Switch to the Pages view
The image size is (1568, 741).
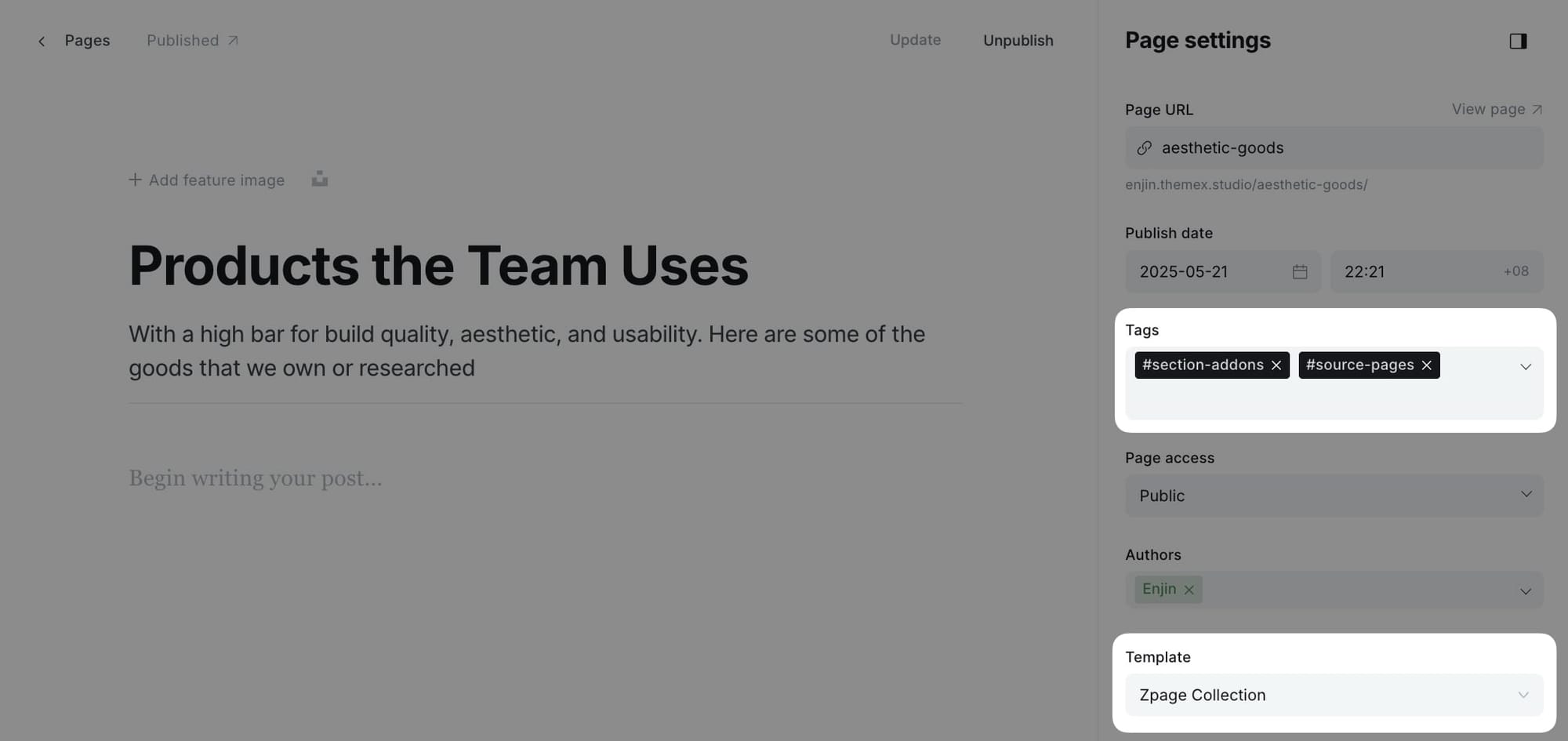click(x=87, y=40)
